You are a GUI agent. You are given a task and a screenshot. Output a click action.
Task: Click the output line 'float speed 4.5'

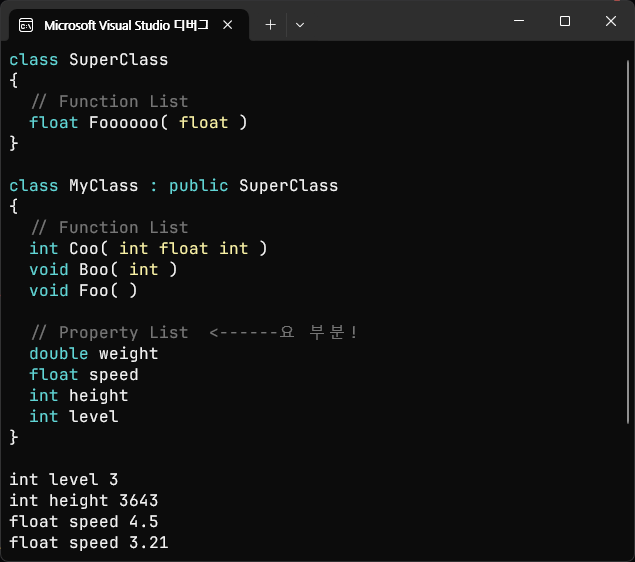click(x=83, y=522)
